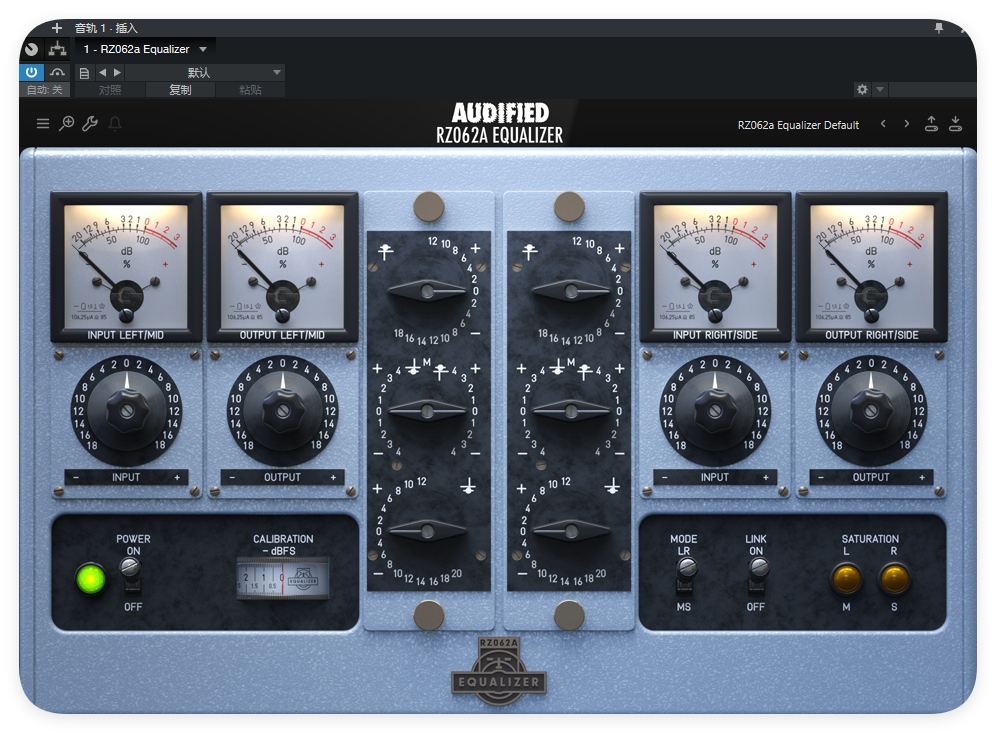Click the zoom magnifier icon

coord(66,123)
